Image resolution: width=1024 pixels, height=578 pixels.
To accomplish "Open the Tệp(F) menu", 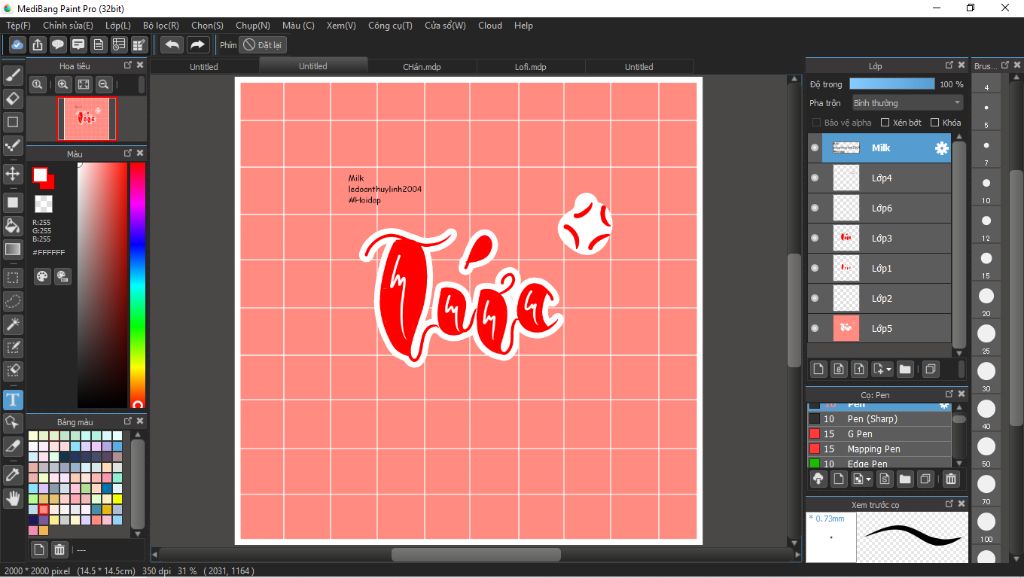I will (18, 25).
